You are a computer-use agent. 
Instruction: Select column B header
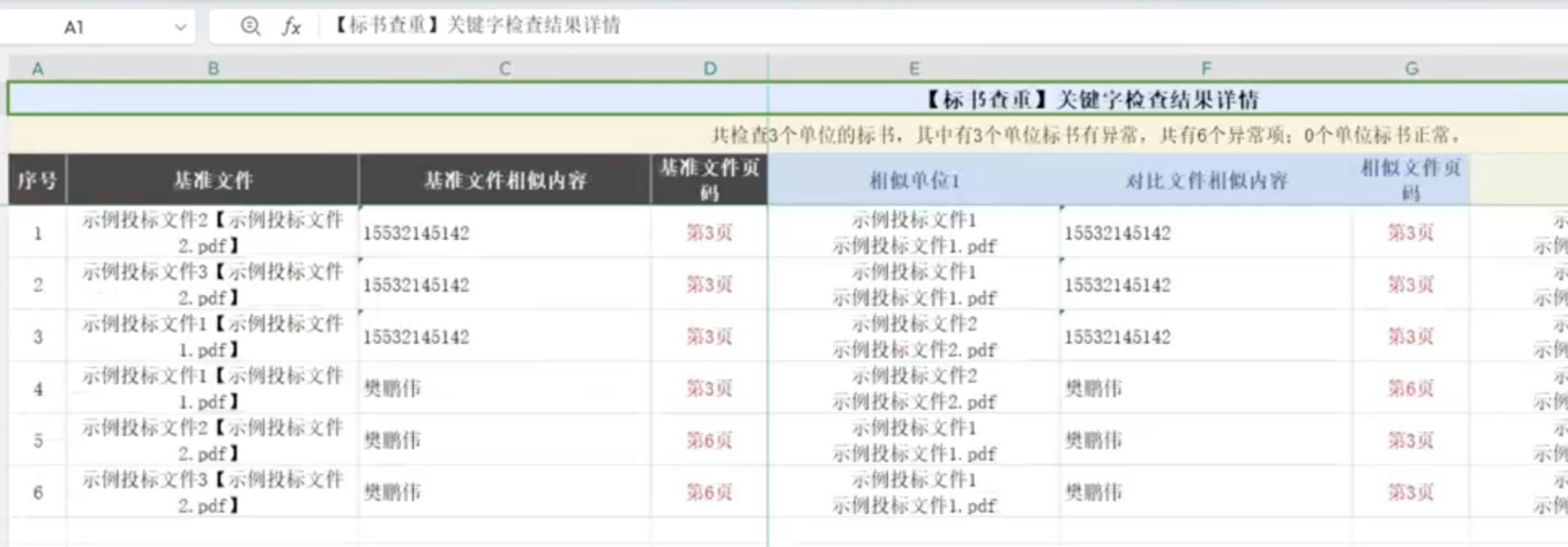pyautogui.click(x=213, y=69)
